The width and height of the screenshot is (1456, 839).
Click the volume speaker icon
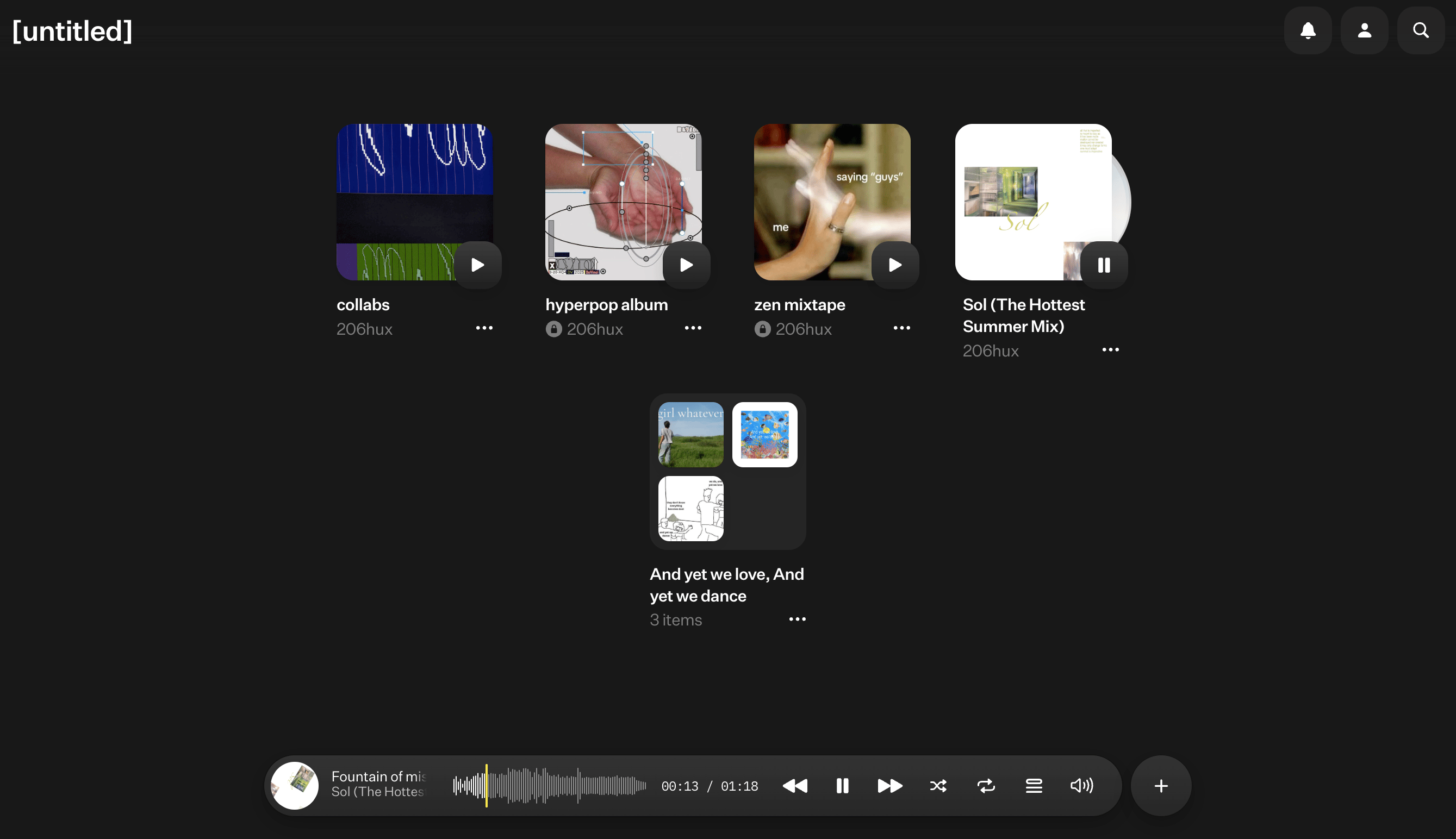point(1081,785)
